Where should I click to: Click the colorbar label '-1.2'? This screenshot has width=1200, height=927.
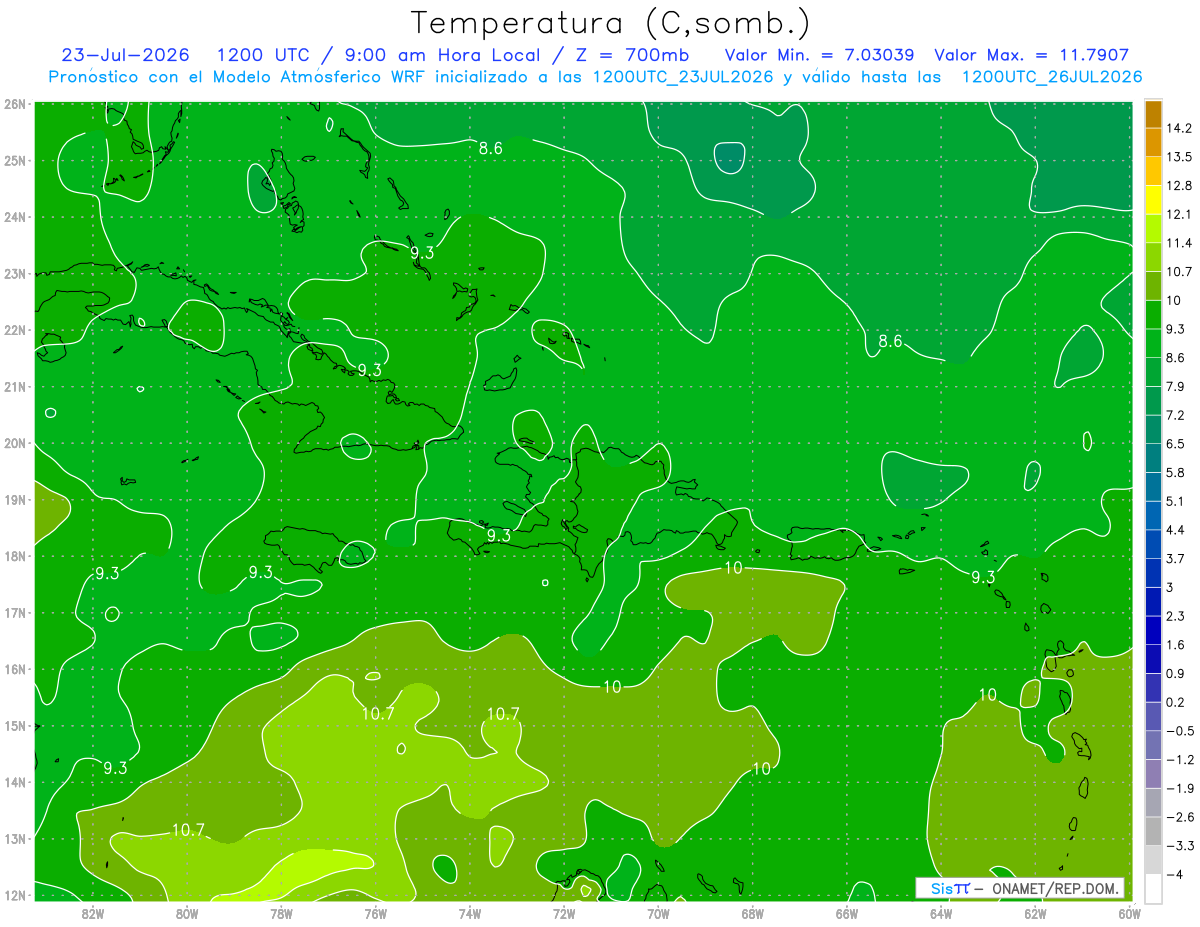(1180, 760)
